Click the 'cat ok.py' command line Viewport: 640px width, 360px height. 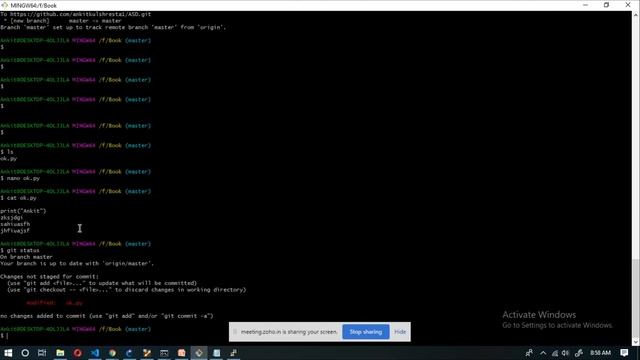(18, 198)
